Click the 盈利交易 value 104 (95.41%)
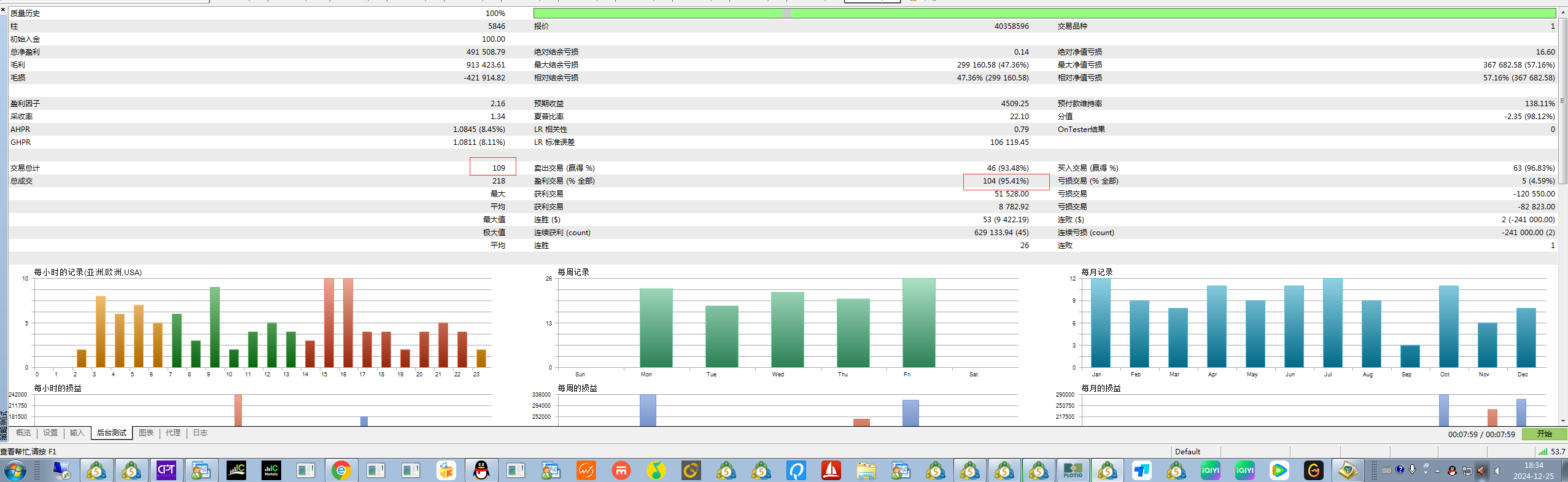 point(1006,181)
